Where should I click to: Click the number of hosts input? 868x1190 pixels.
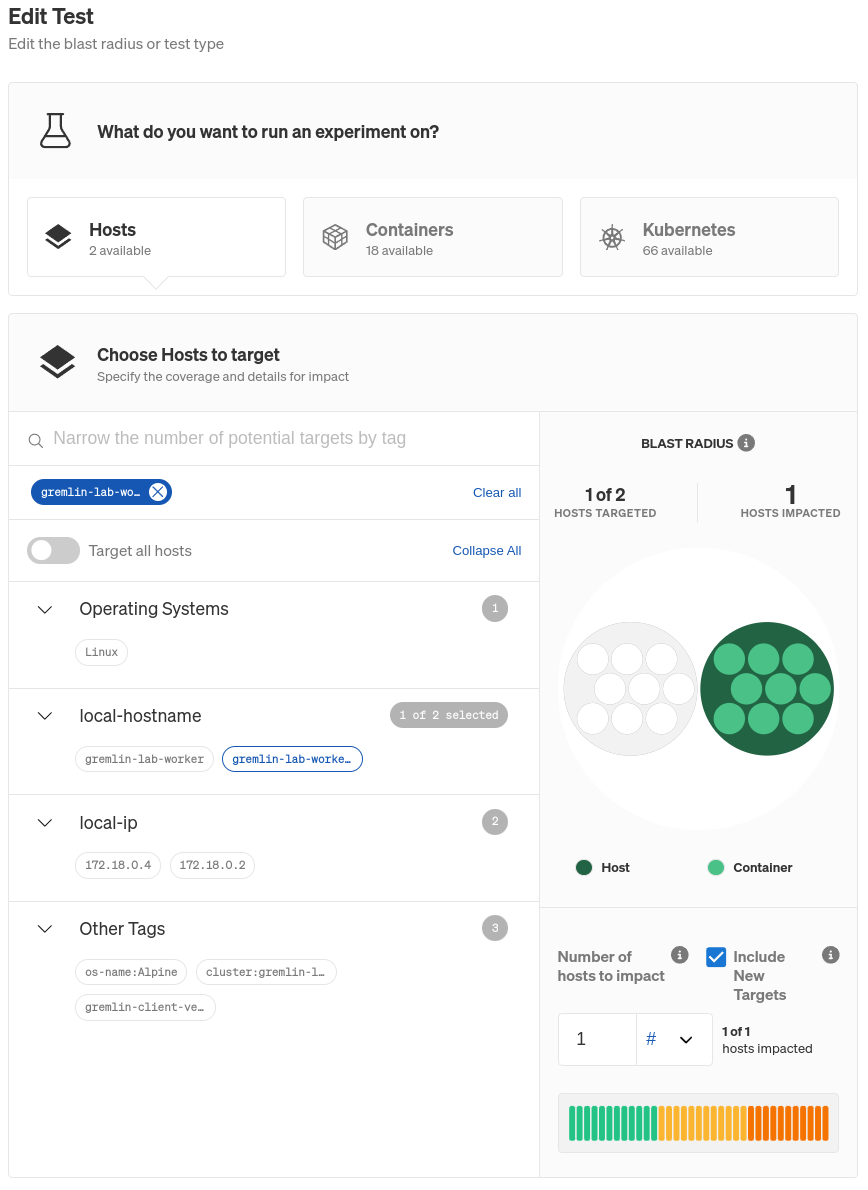click(597, 1039)
